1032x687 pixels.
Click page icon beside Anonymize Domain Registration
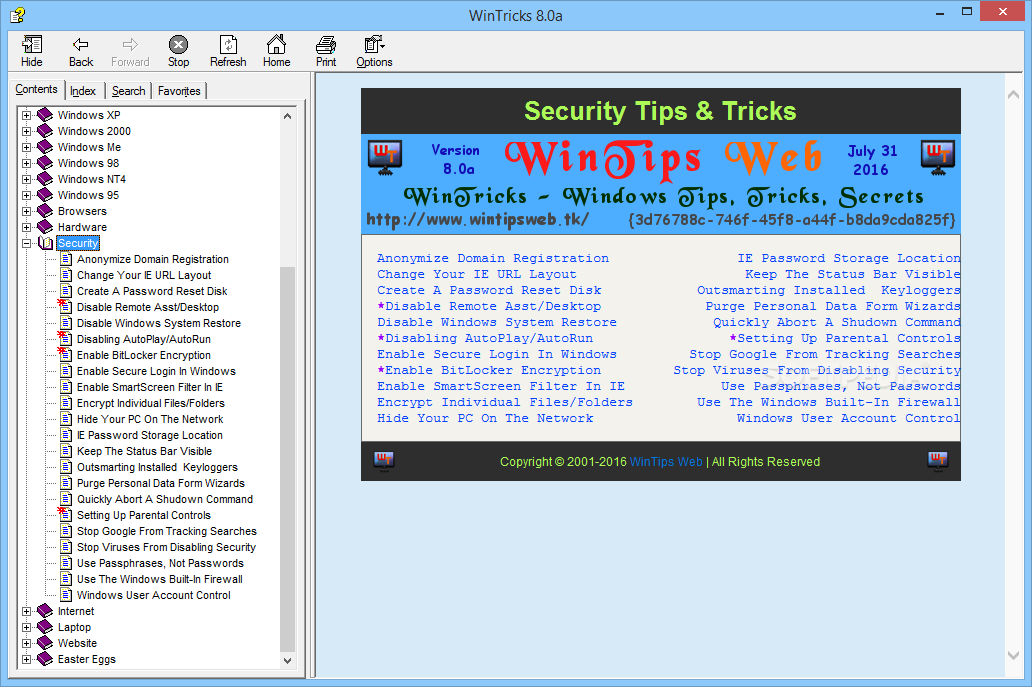tap(66, 259)
